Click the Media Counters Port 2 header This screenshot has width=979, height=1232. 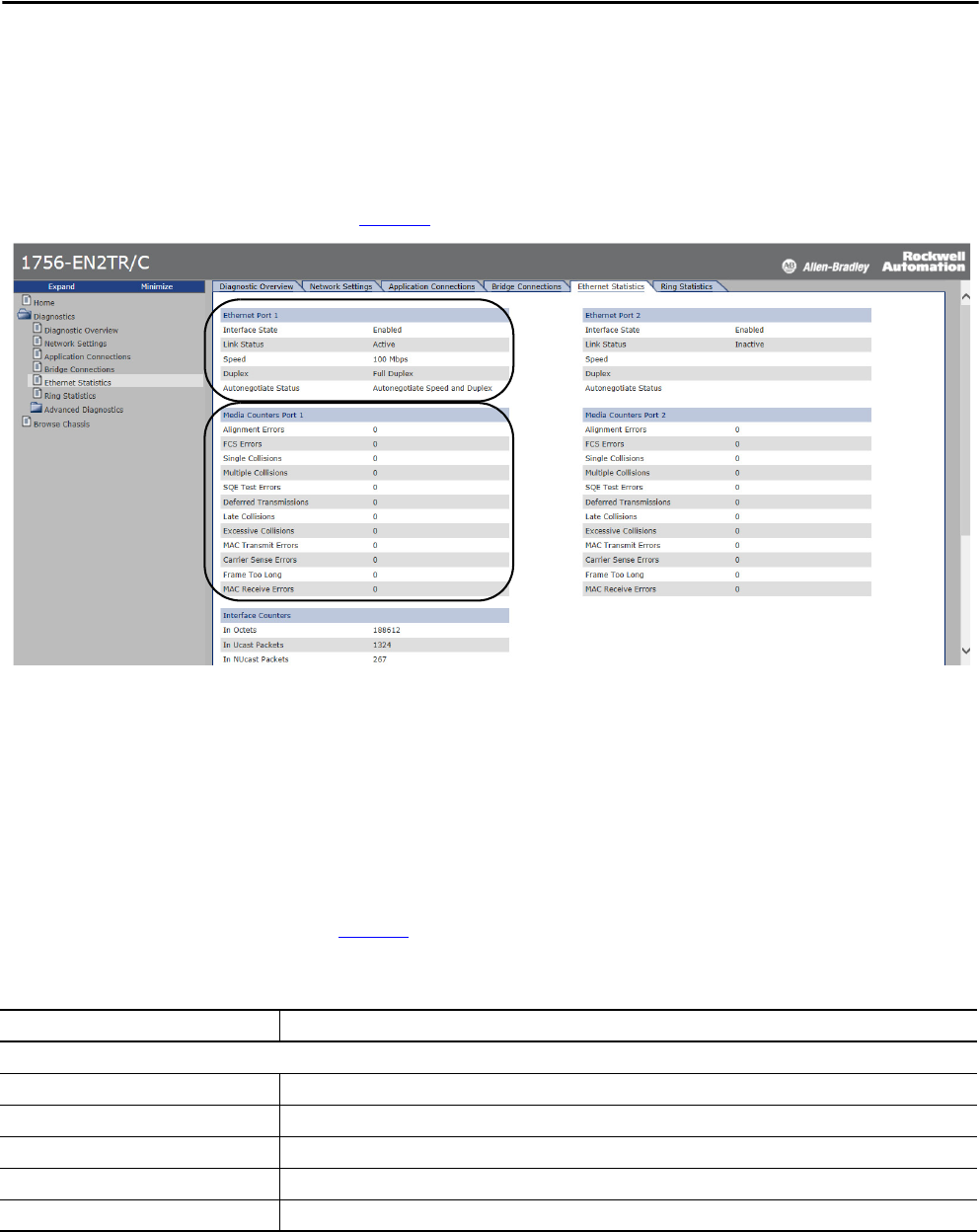[x=727, y=415]
